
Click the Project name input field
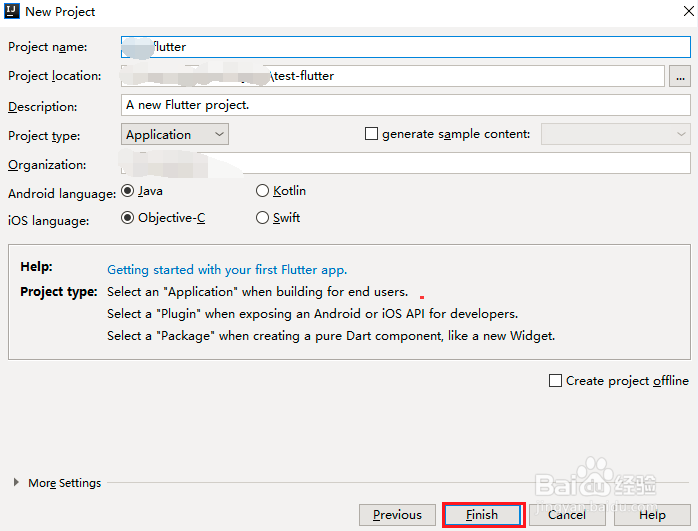[x=406, y=47]
